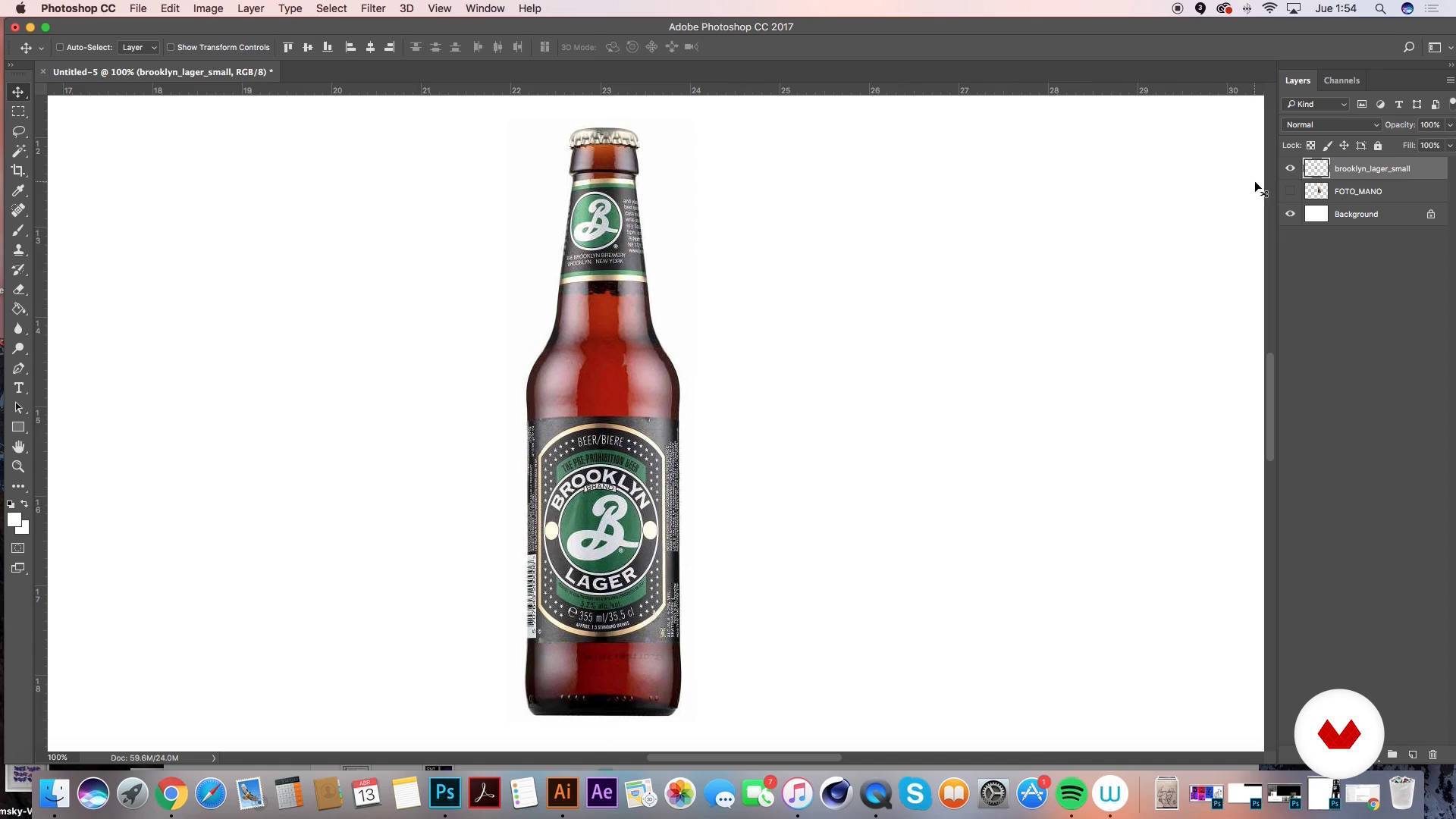The height and width of the screenshot is (819, 1456).
Task: Click the zoom percentage field 100%
Action: [58, 758]
